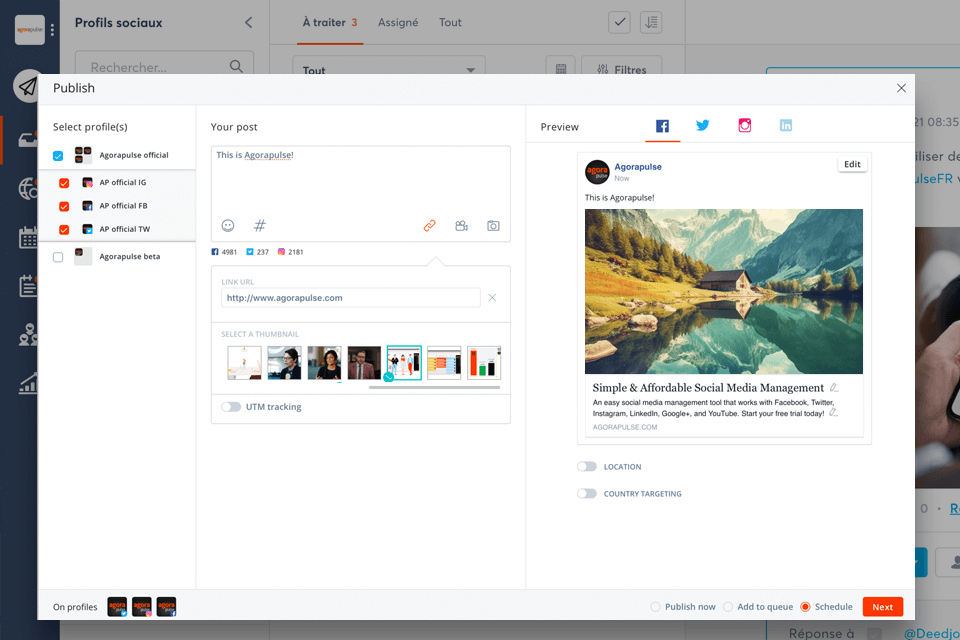This screenshot has height=640, width=960.
Task: Click Agorapulse page name in preview
Action: tap(638, 167)
